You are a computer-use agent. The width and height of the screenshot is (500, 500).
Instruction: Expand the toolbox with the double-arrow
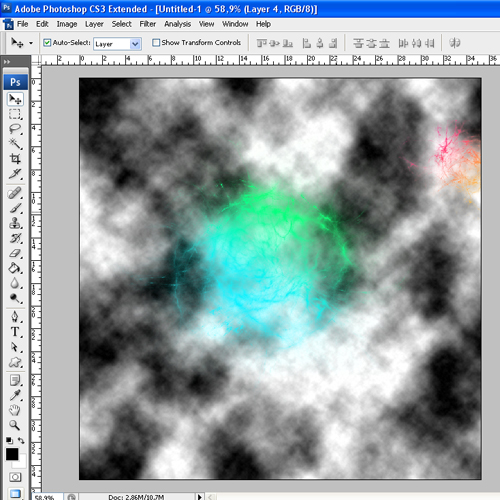[x=7, y=62]
